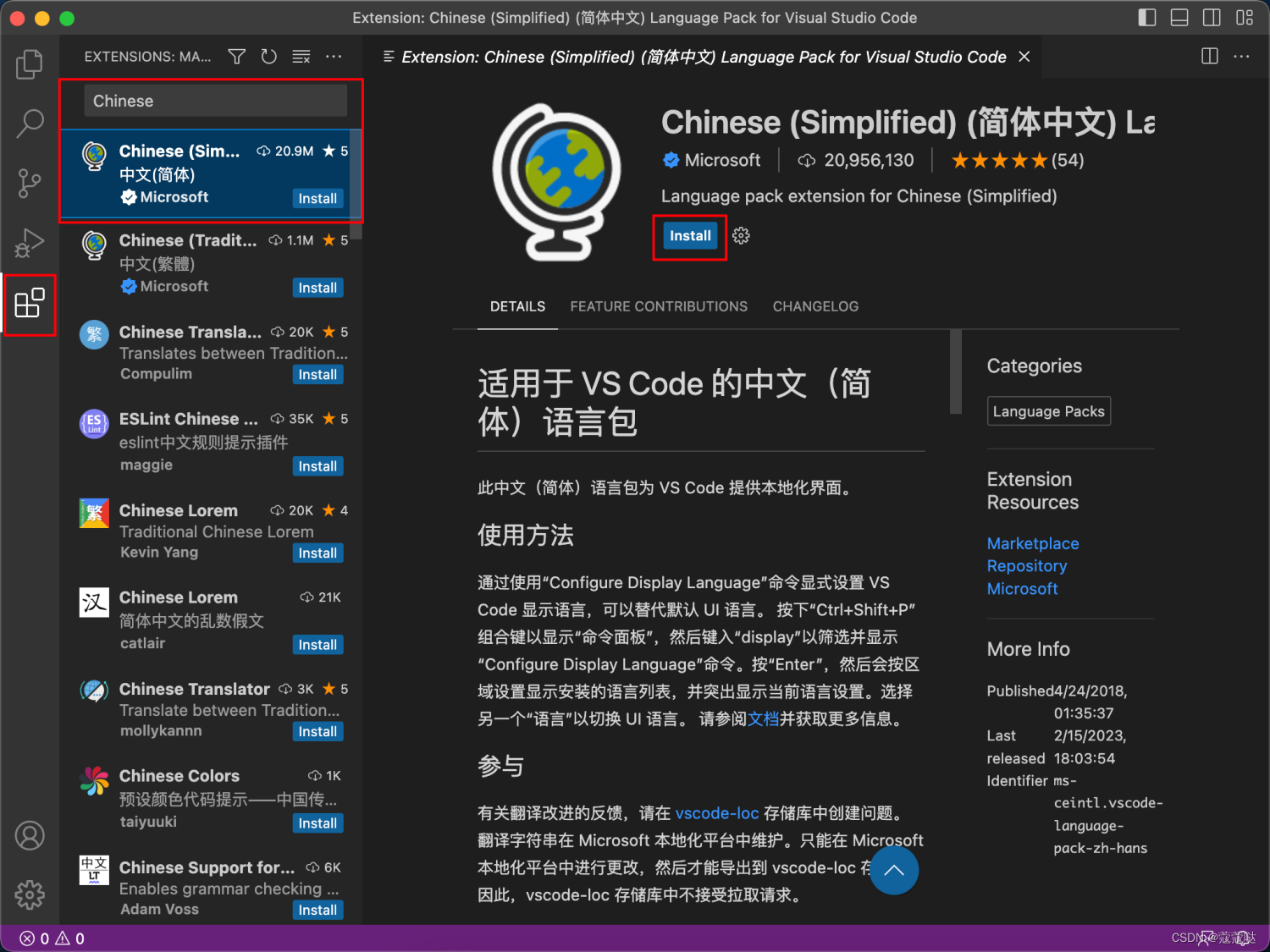Viewport: 1270px width, 952px height.
Task: Select Chinese Translation extension in list
Action: (x=211, y=353)
